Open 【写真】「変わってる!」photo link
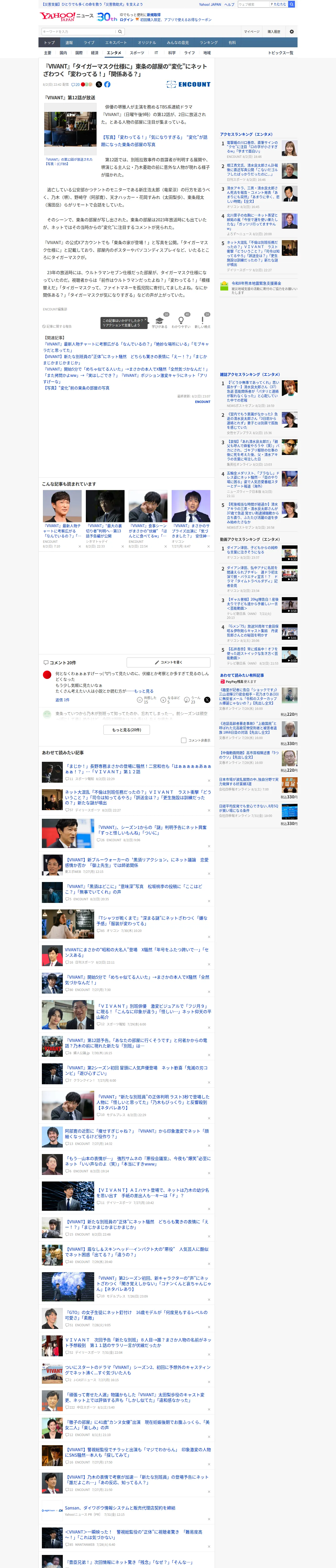The image size is (336, 1568). click(x=154, y=141)
